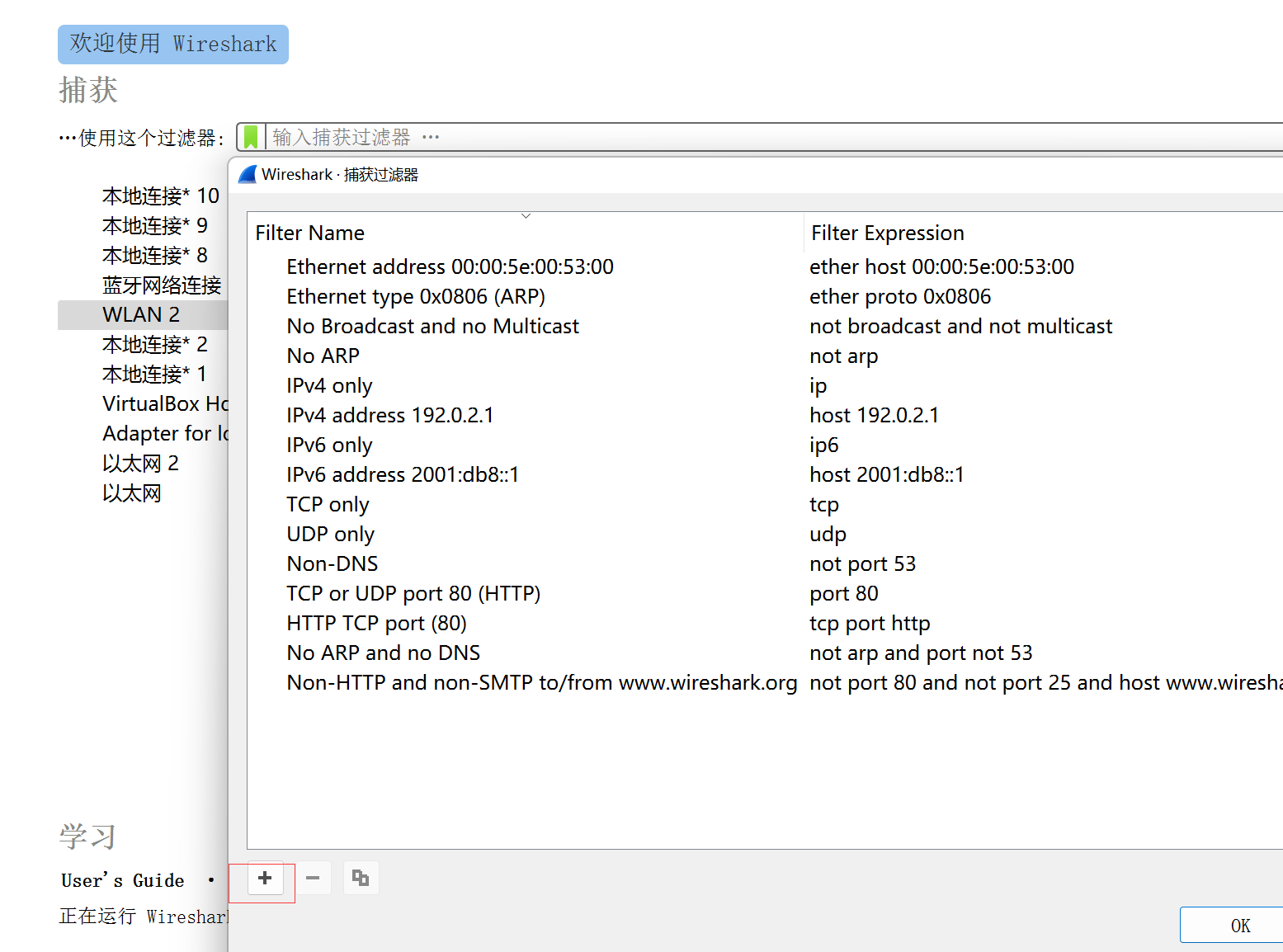
Task: Select the 本地连接* 1 interface
Action: (x=155, y=374)
